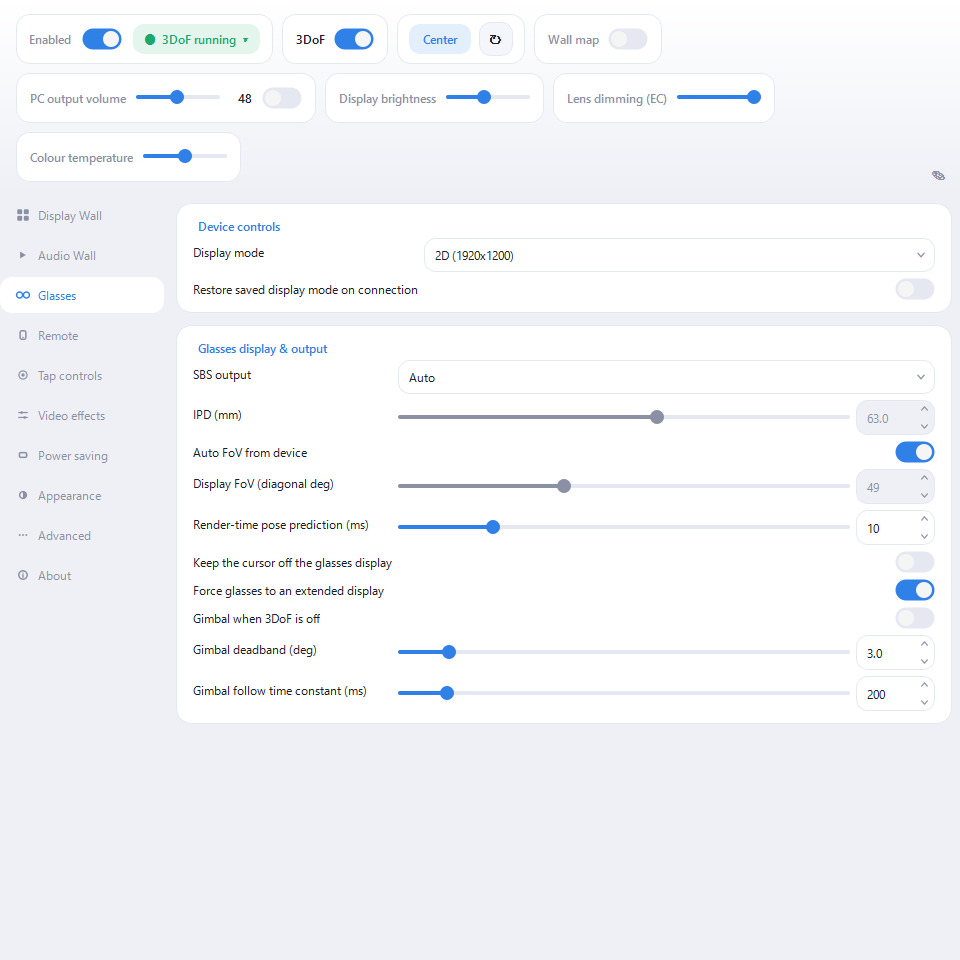
Task: Click the About info icon
Action: [23, 575]
